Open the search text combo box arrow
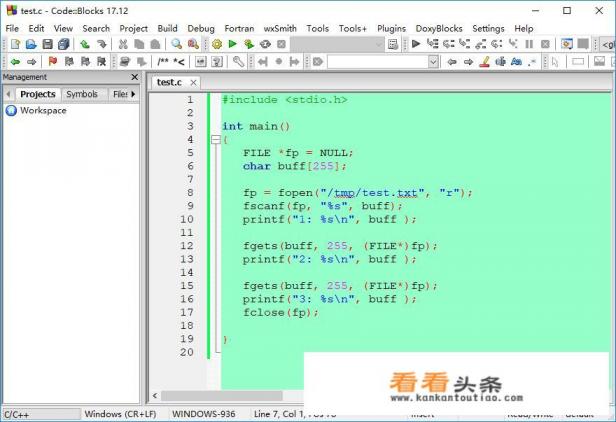The width and height of the screenshot is (616, 422). tap(433, 62)
